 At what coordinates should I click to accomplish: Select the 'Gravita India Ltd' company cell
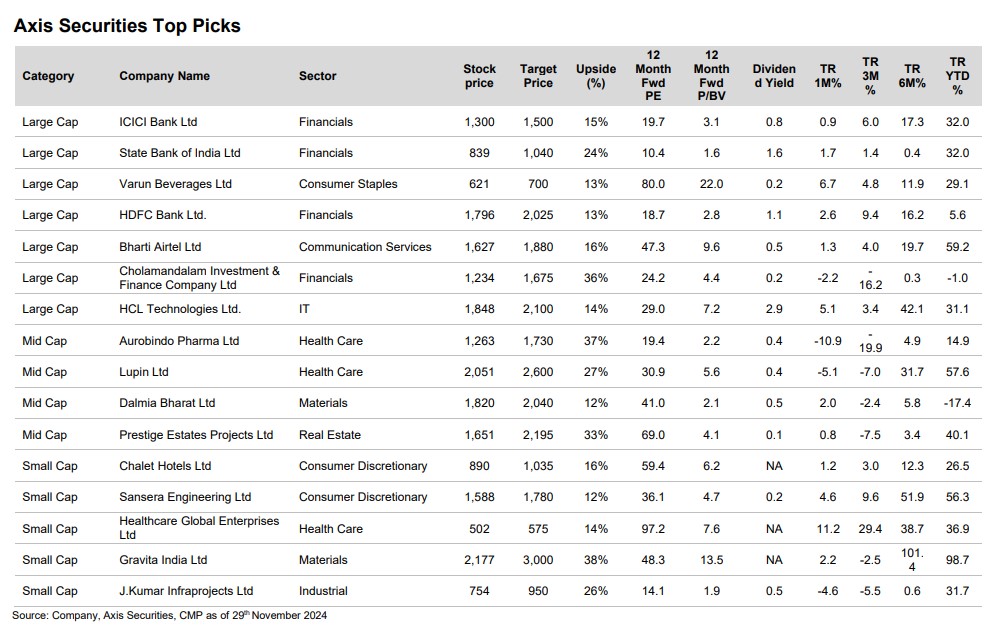pyautogui.click(x=163, y=560)
